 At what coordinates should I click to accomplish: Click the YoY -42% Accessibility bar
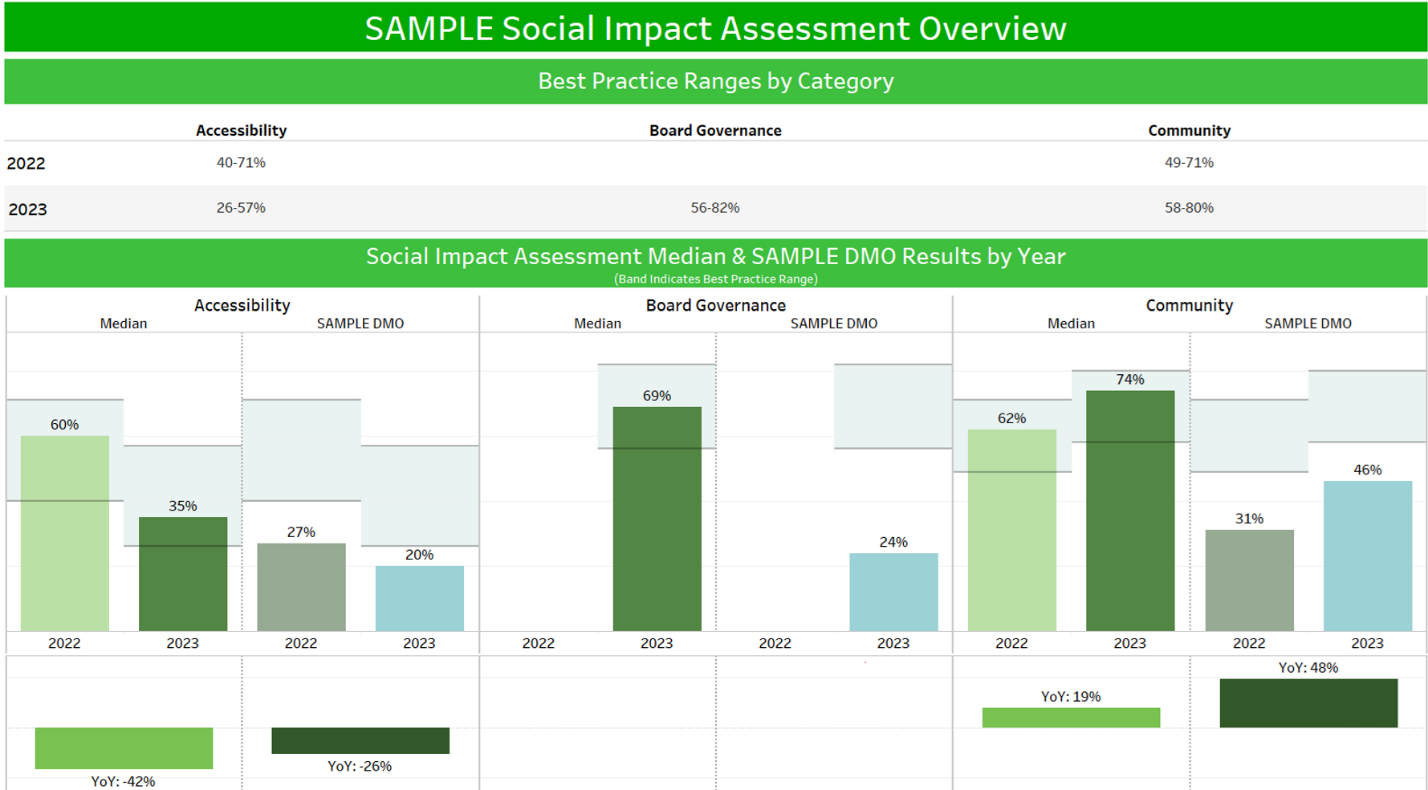pos(124,748)
